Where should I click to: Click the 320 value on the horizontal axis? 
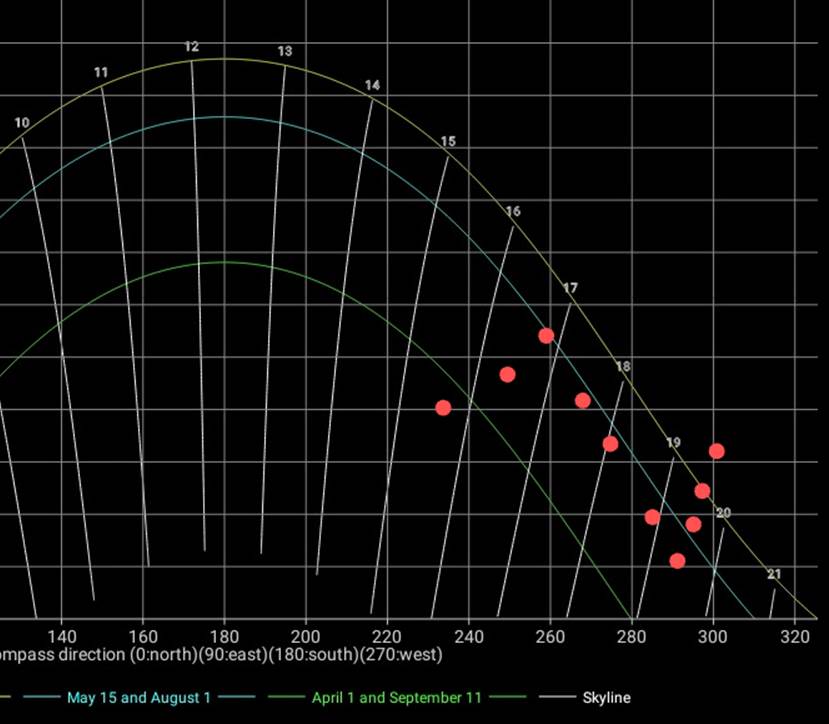794,636
